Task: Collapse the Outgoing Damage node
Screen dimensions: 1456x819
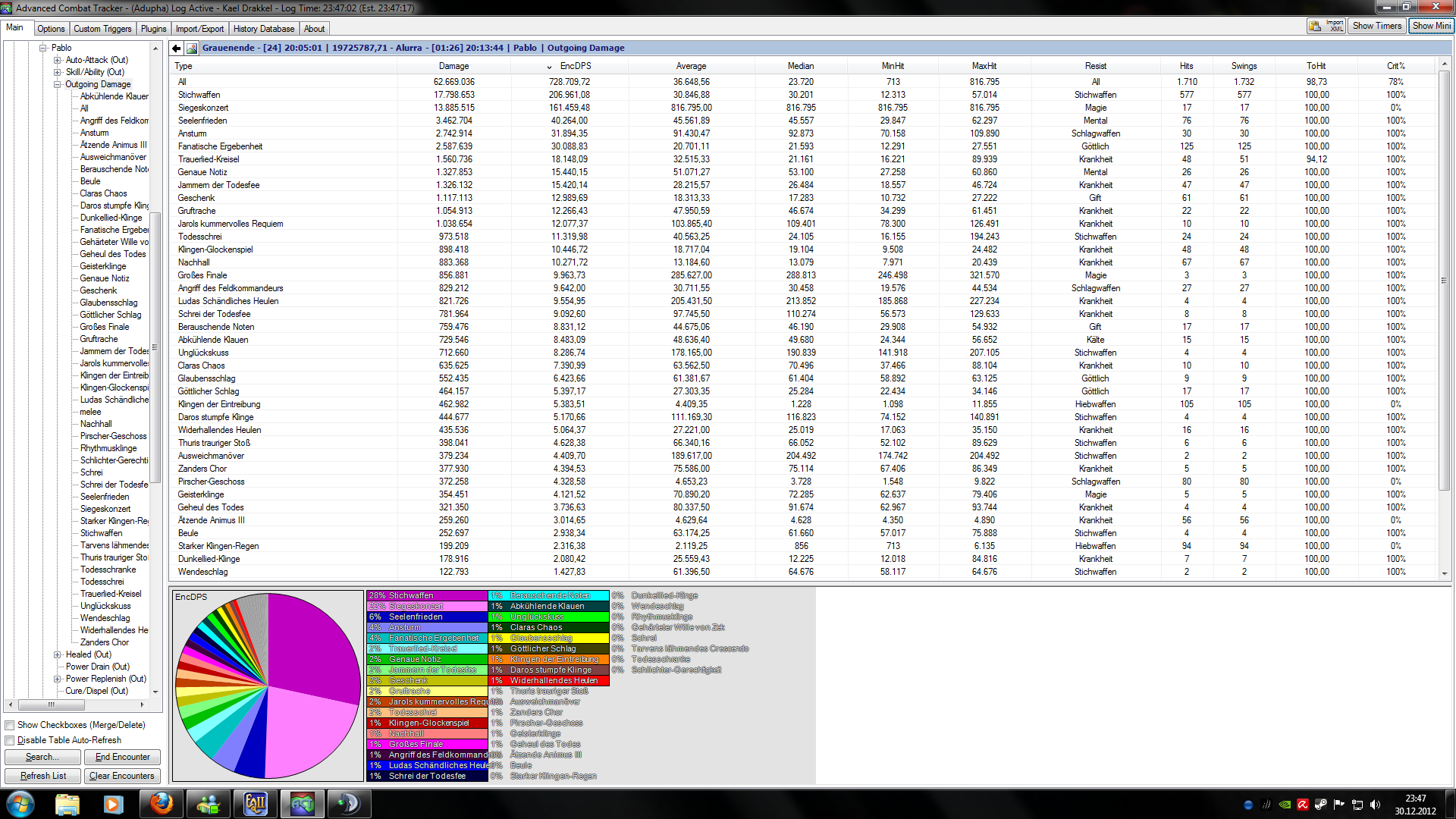Action: 58,84
